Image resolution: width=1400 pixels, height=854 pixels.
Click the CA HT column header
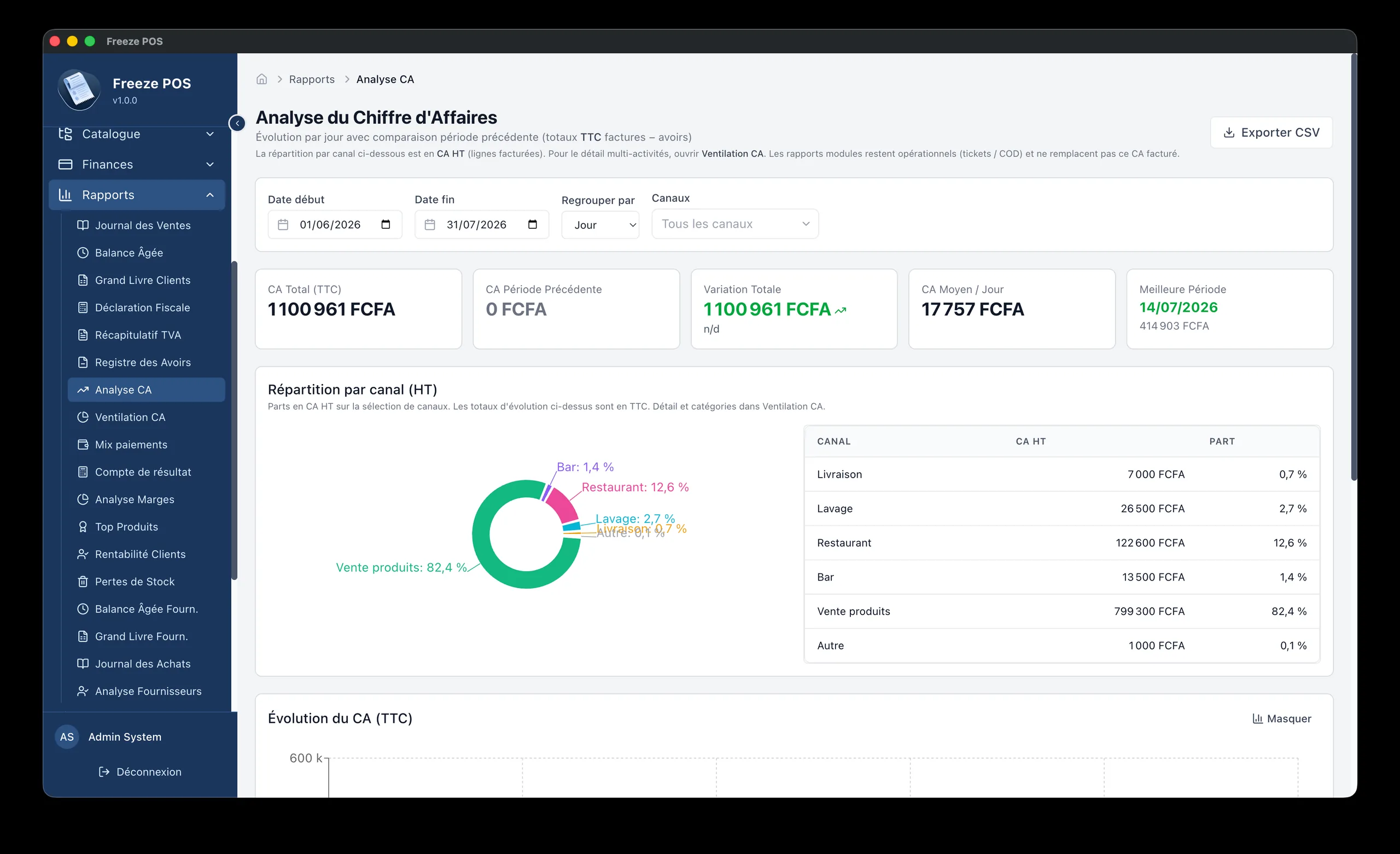1031,441
